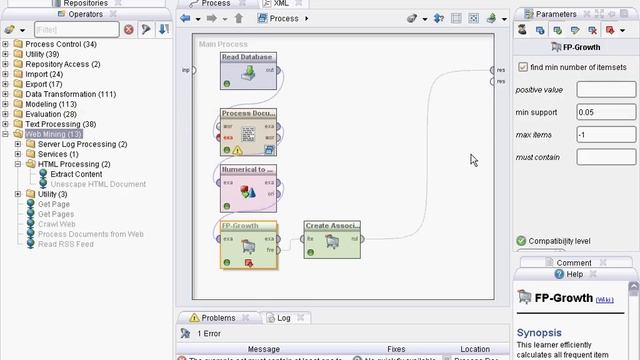Open the FP-Growth Wiki link
Image resolution: width=640 pixels, height=360 pixels.
click(604, 300)
